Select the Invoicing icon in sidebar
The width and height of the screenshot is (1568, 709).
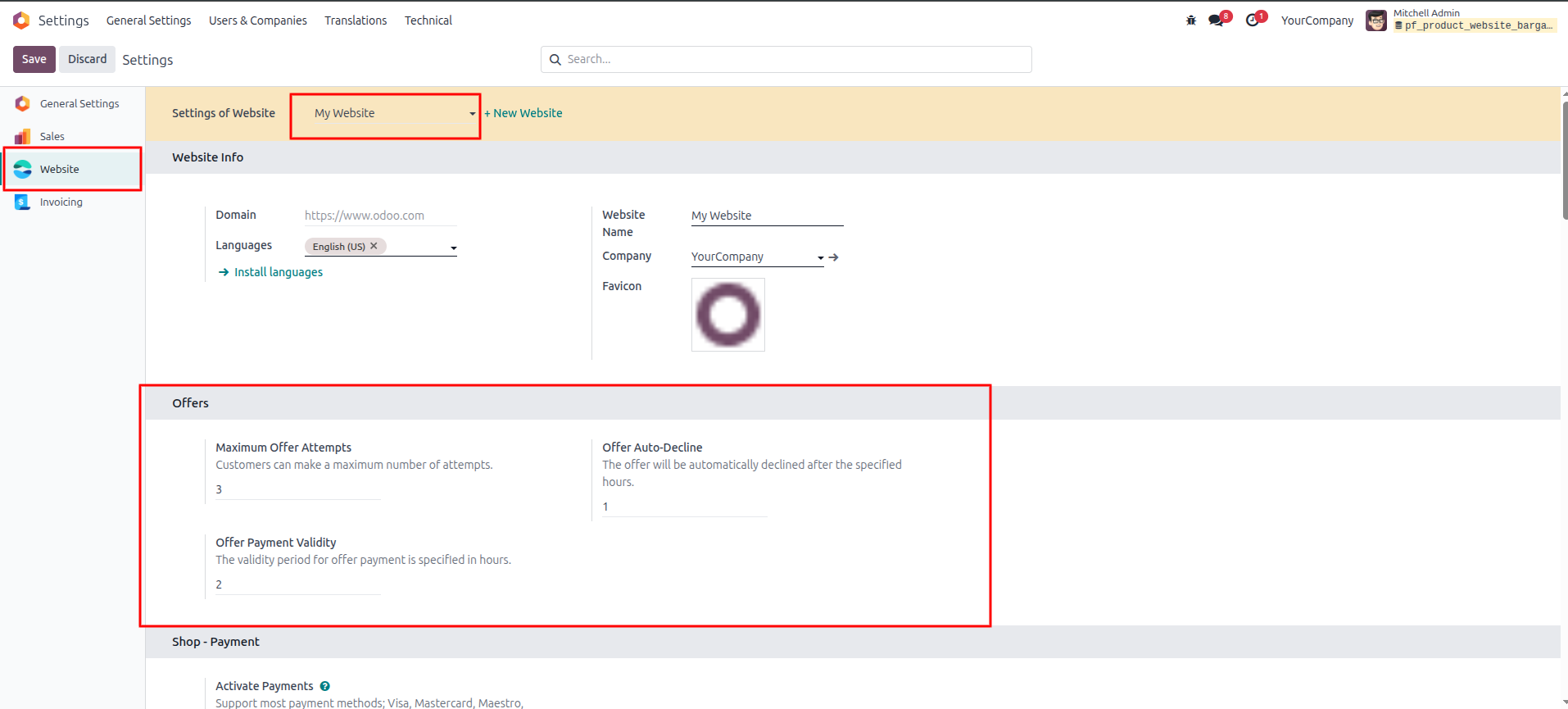tap(23, 202)
